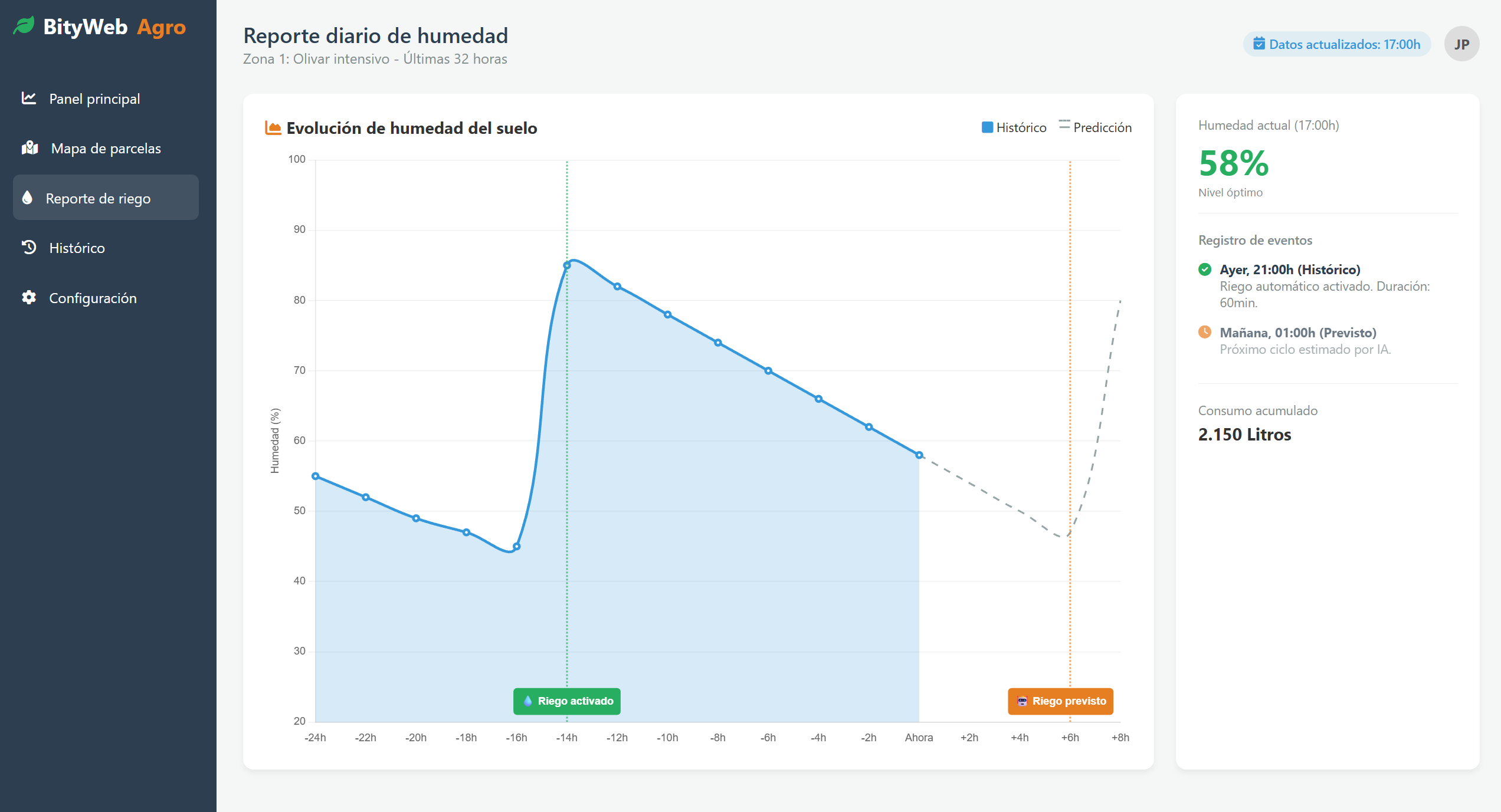Click the orange Riego previsto badge on the chart
The width and height of the screenshot is (1501, 812).
click(x=1060, y=701)
